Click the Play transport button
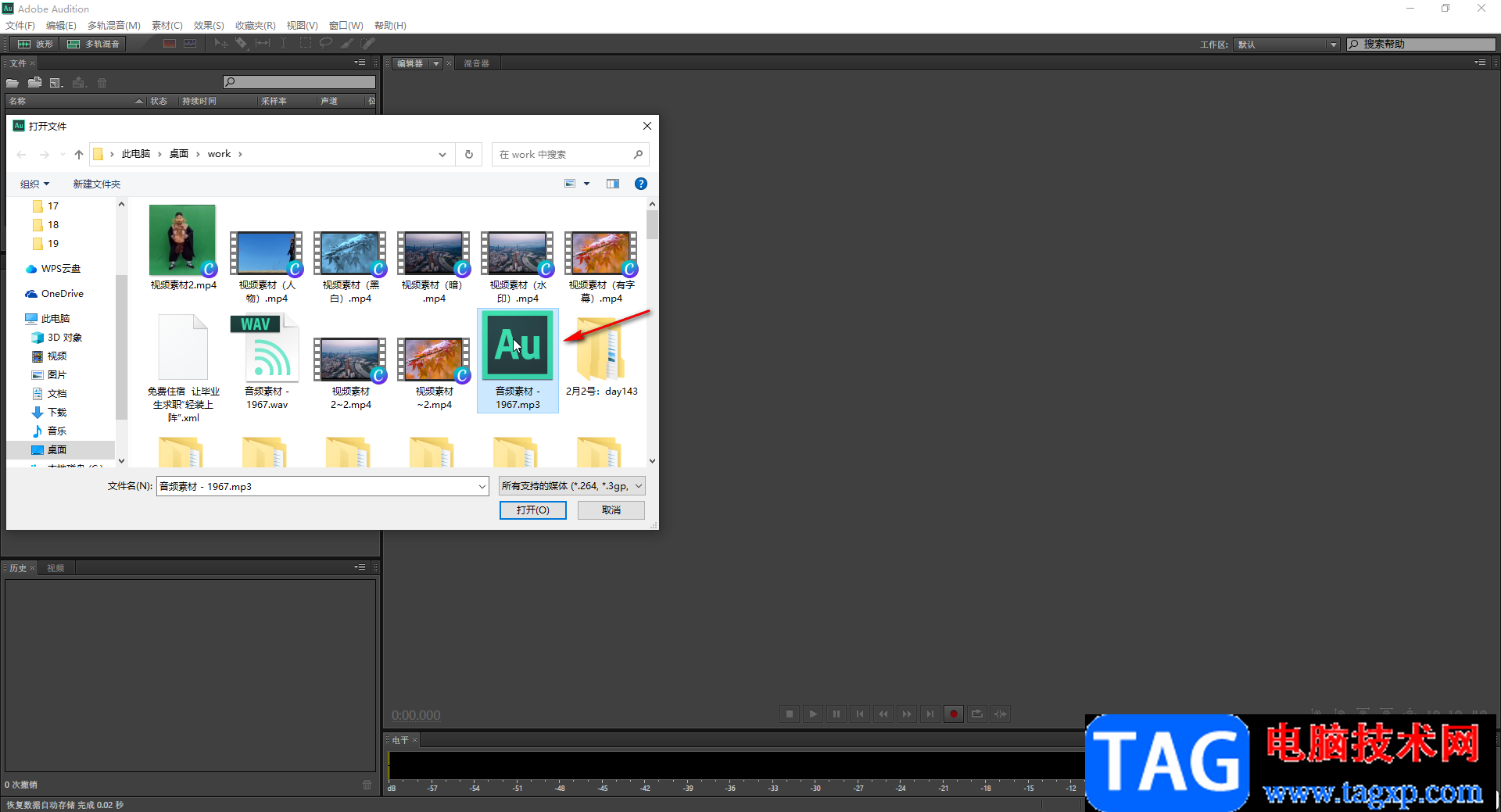This screenshot has width=1501, height=812. pyautogui.click(x=813, y=714)
